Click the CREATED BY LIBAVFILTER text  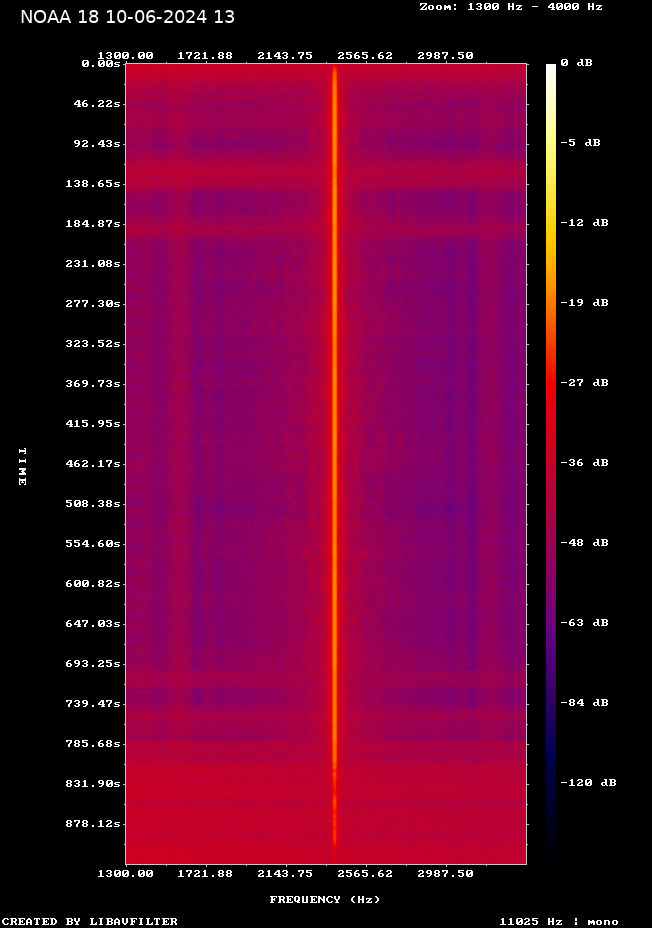point(90,921)
